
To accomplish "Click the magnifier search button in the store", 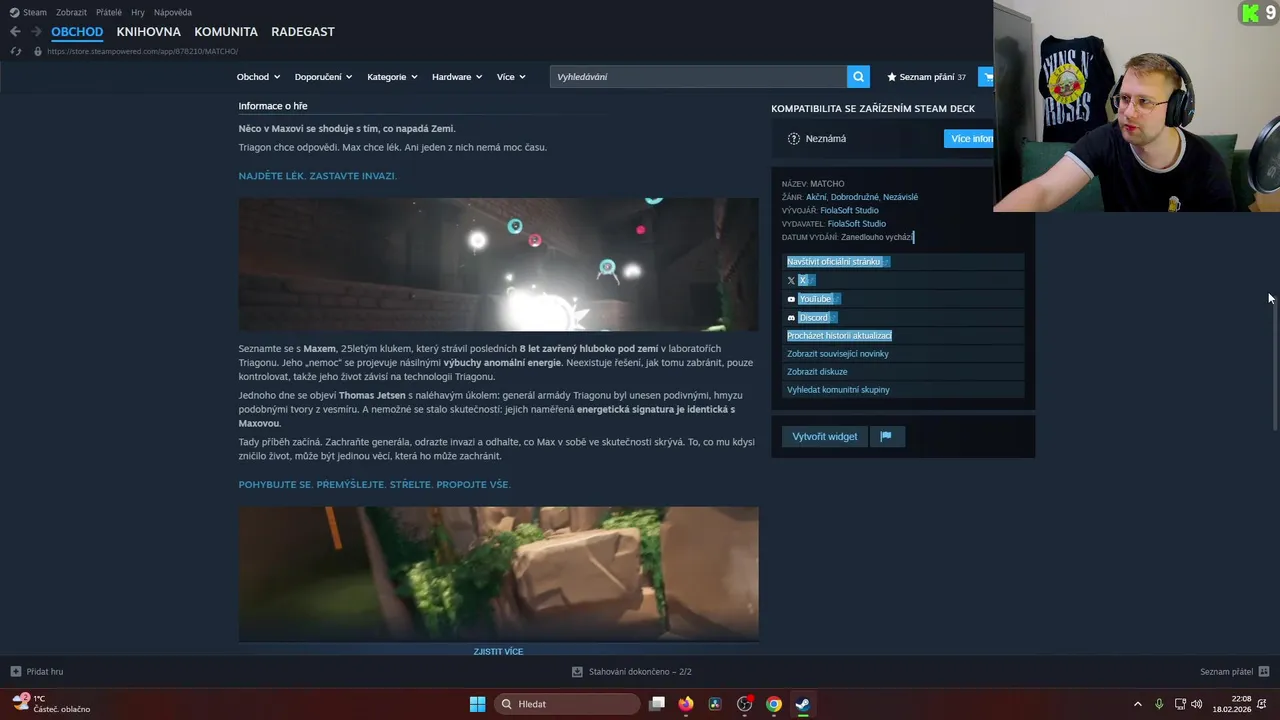I will [858, 77].
